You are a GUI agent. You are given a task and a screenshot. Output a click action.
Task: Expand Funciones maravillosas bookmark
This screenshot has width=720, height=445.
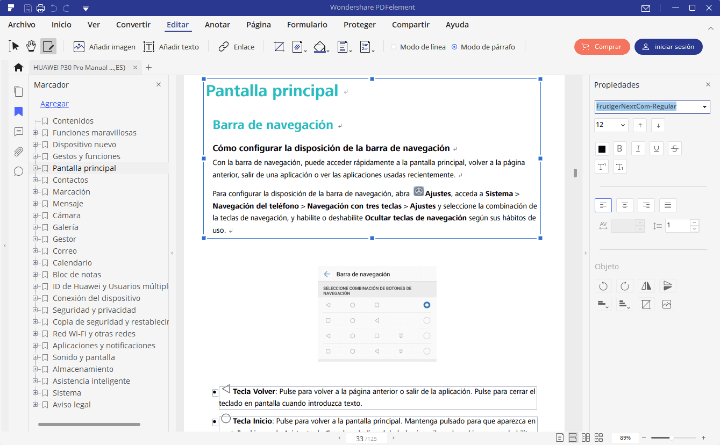click(35, 133)
